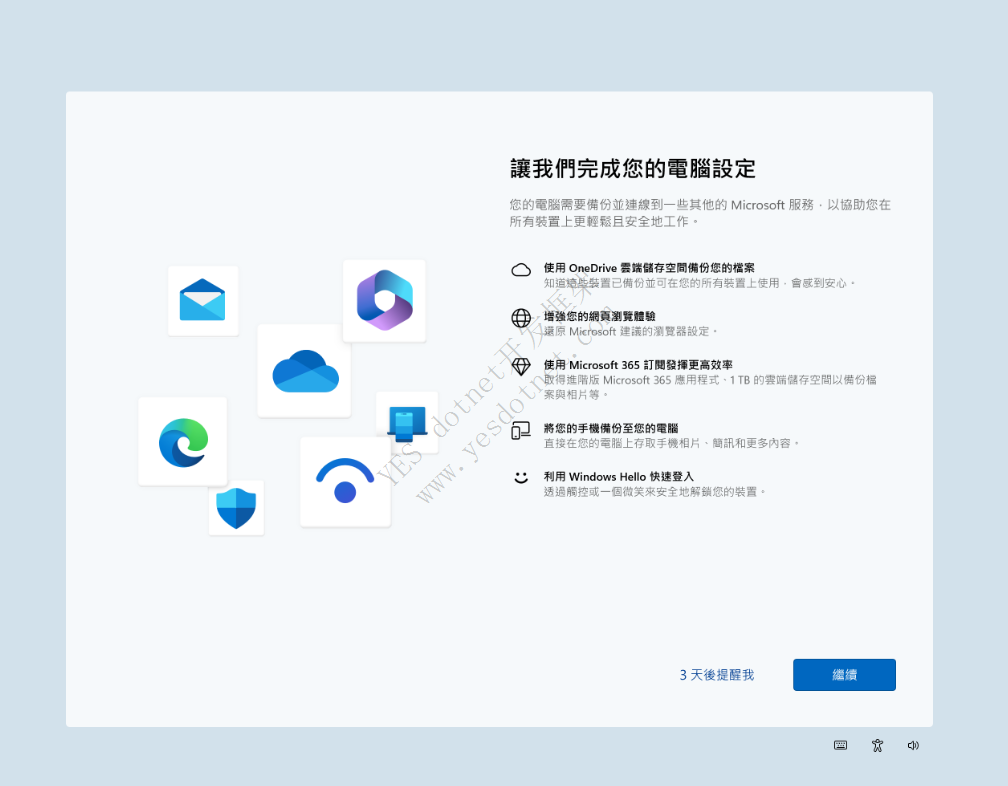Click the accessibility icon in the corner

coord(877,745)
